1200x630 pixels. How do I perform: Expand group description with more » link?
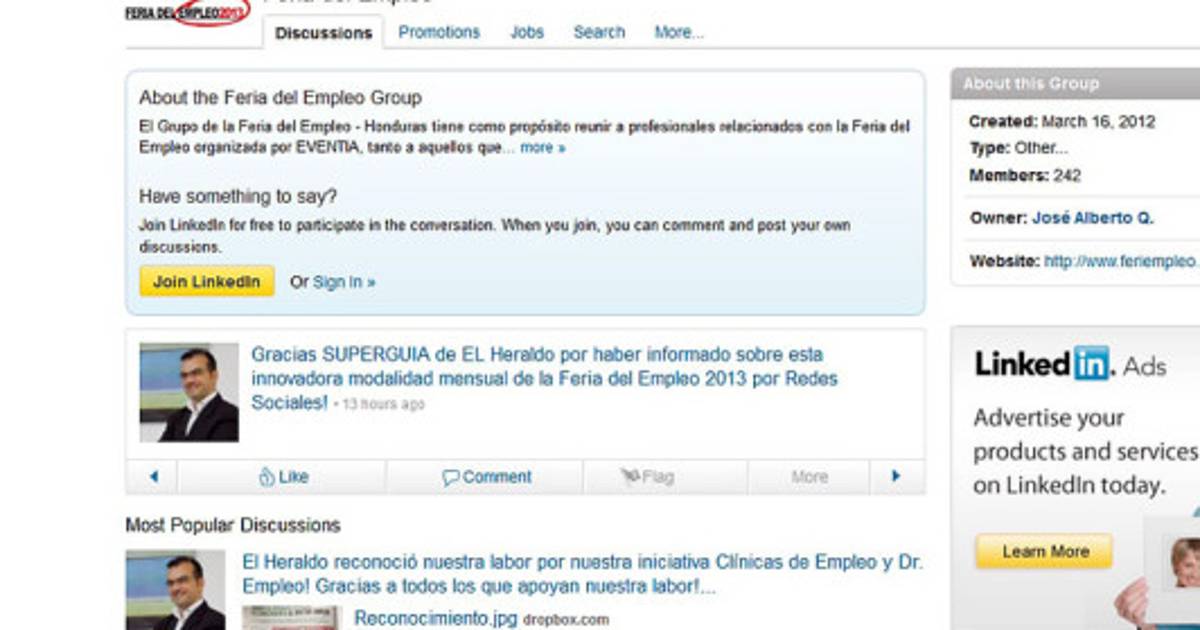pyautogui.click(x=542, y=147)
